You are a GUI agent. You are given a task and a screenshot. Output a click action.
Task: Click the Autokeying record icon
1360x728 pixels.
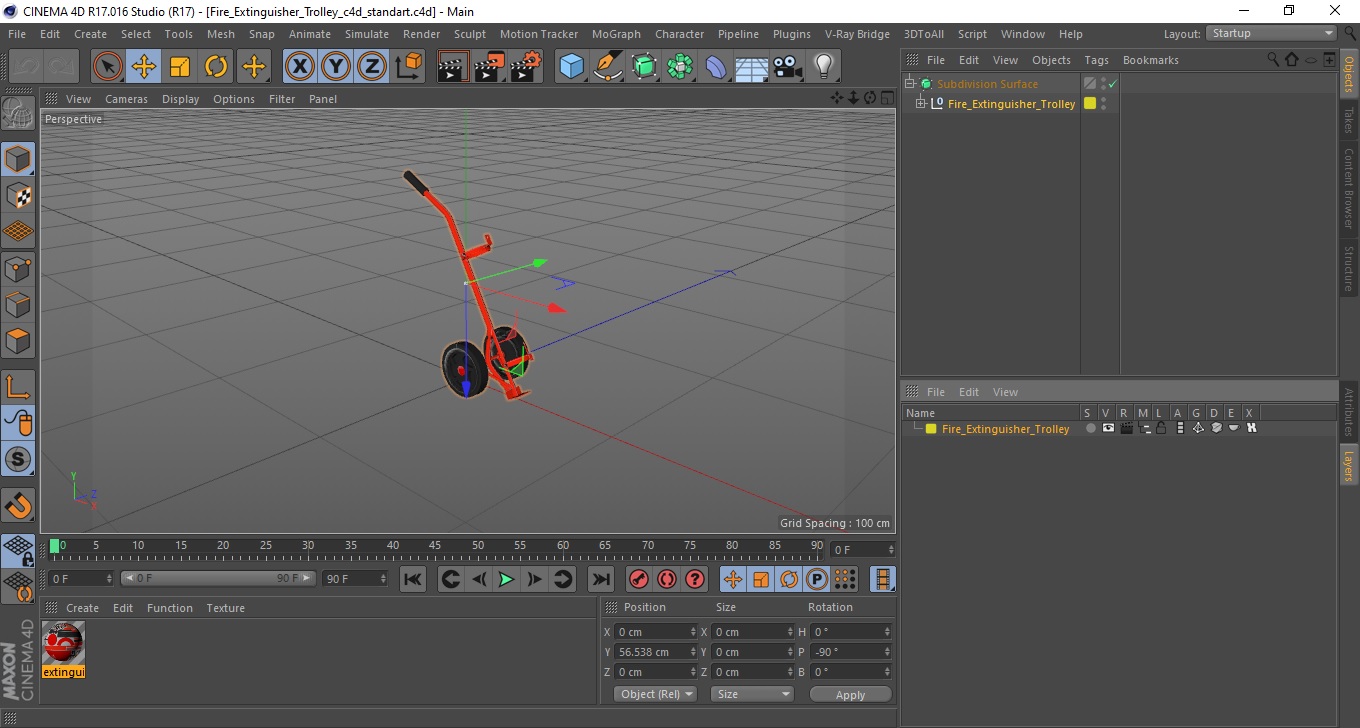(x=667, y=579)
